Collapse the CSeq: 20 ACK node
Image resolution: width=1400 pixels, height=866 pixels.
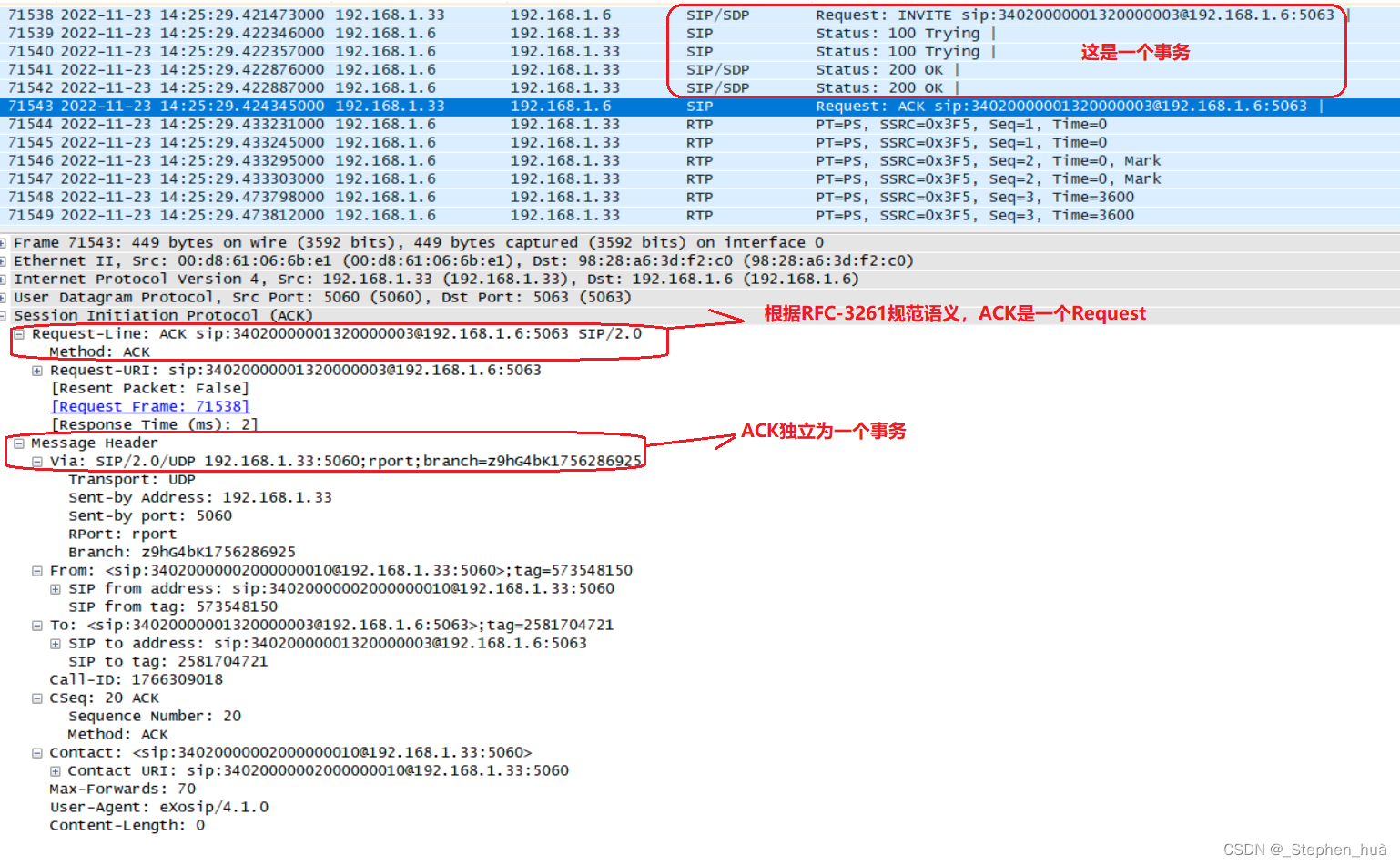coord(37,698)
